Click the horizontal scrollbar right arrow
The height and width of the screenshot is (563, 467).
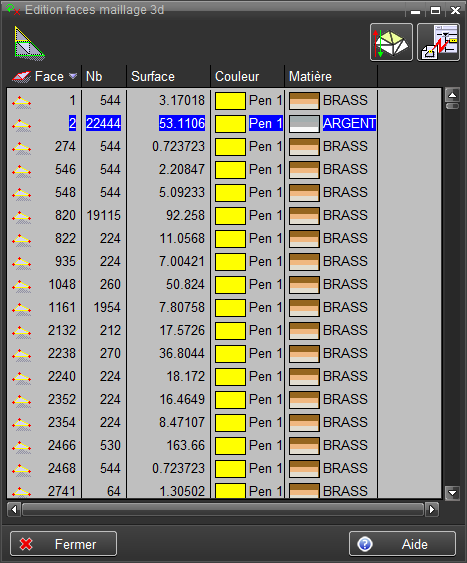(x=432, y=509)
